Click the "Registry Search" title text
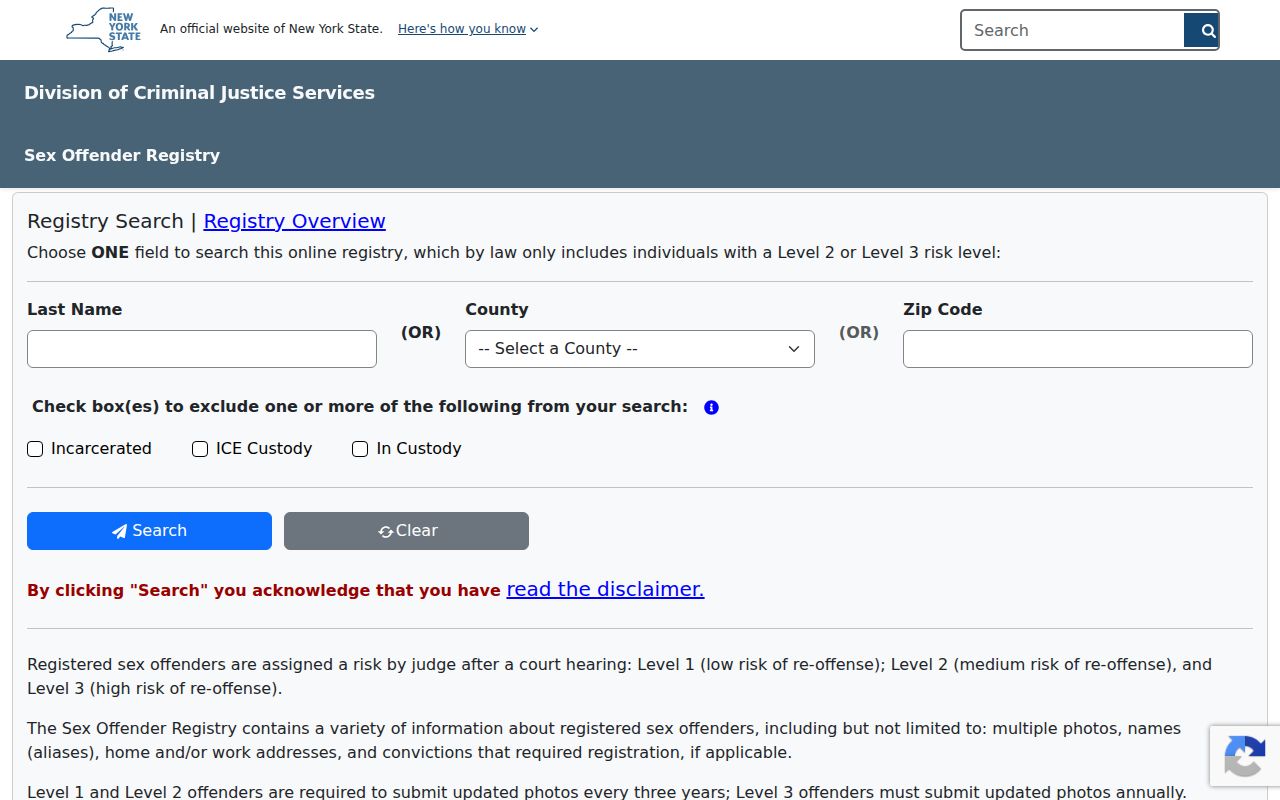This screenshot has width=1280, height=800. pyautogui.click(x=105, y=221)
